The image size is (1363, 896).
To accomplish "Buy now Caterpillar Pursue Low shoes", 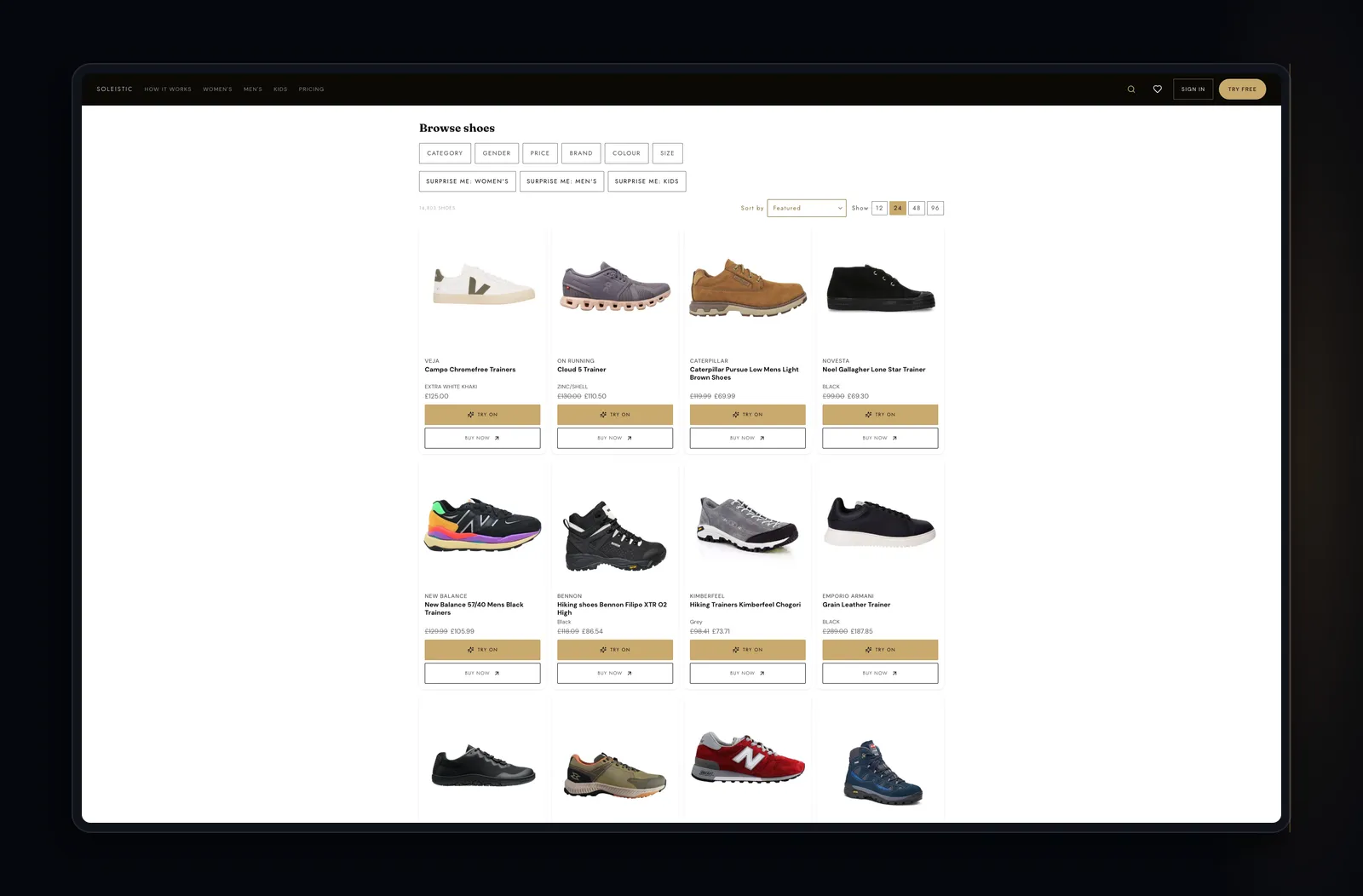I will point(747,438).
